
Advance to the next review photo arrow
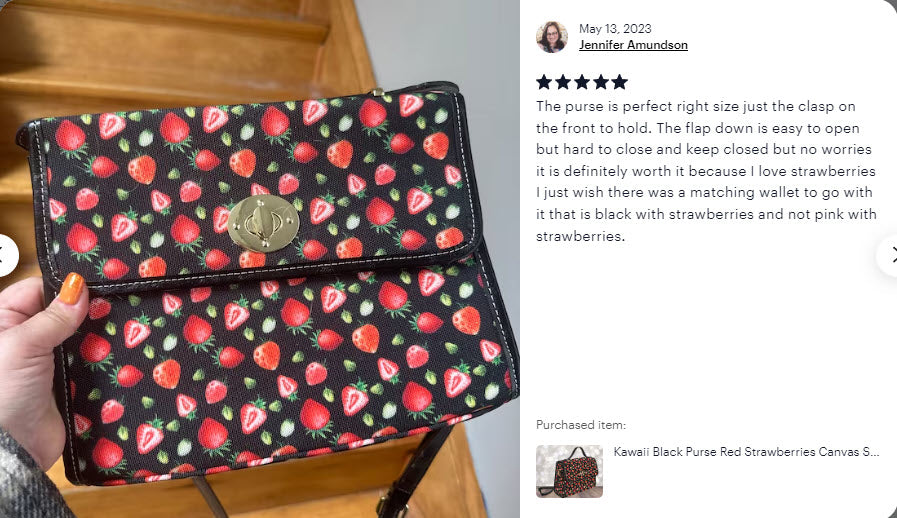point(888,256)
